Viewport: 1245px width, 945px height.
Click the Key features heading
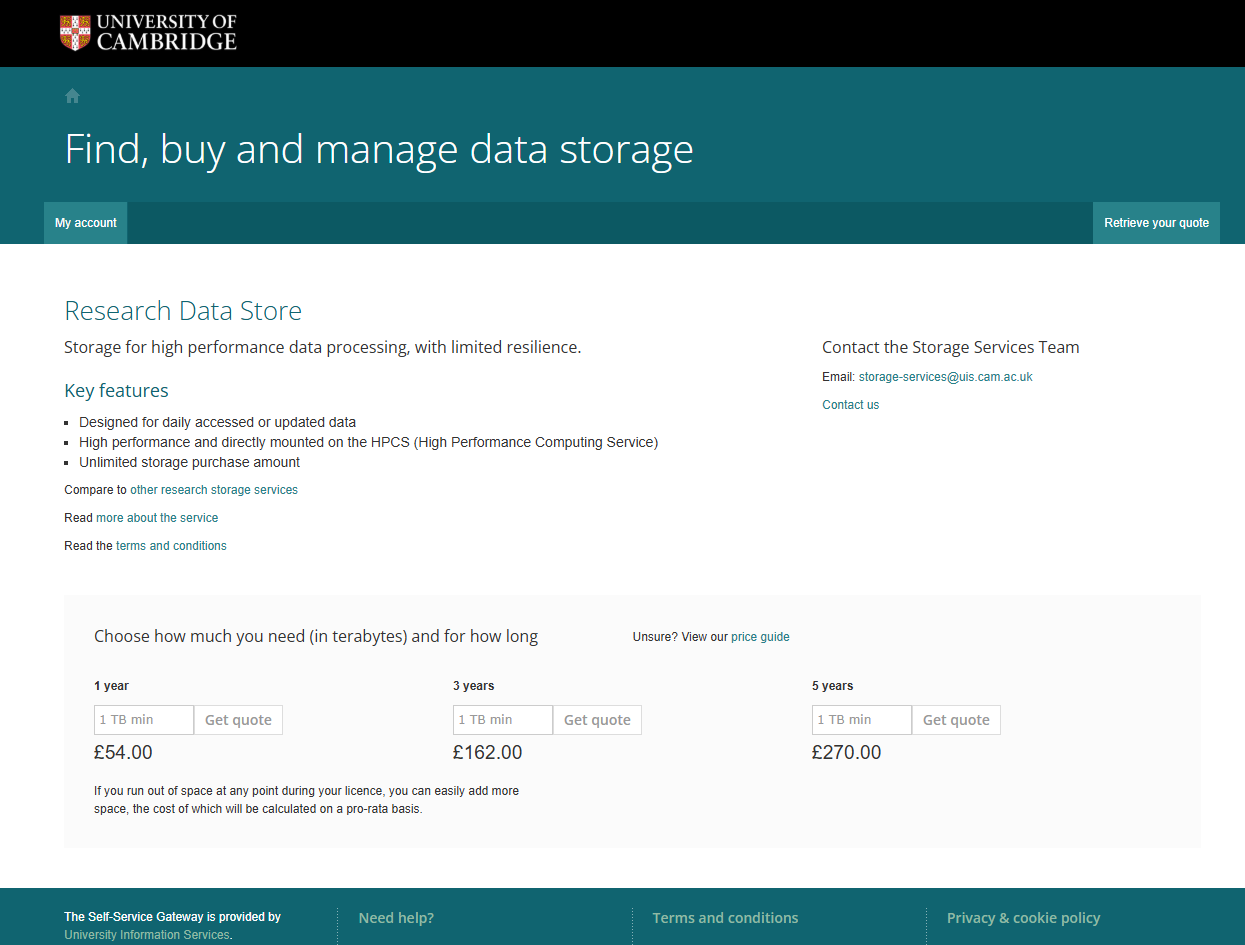click(116, 391)
